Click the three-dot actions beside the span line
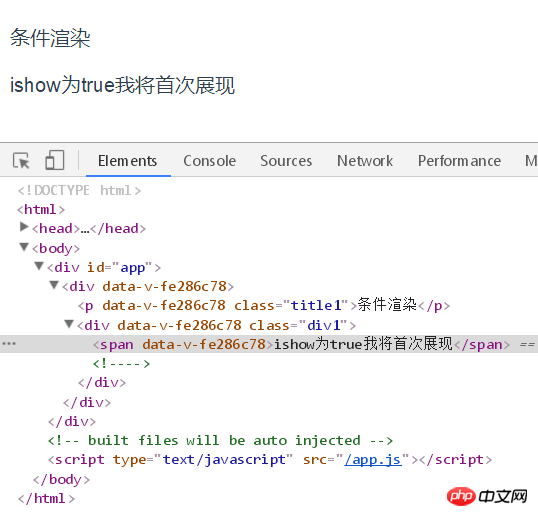This screenshot has height=516, width=538. [9, 344]
